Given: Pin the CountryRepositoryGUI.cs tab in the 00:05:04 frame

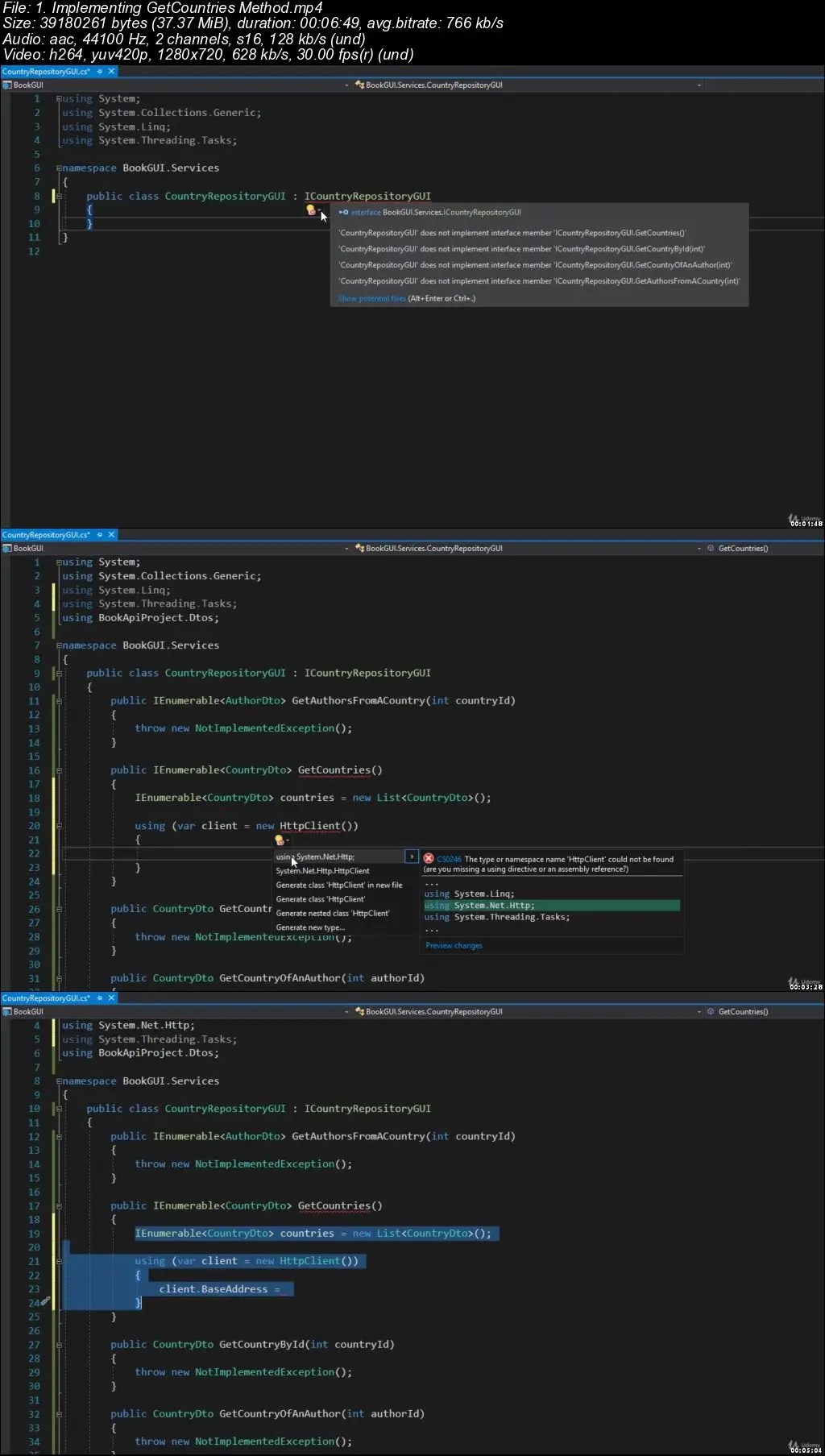Looking at the screenshot, I should tap(100, 998).
